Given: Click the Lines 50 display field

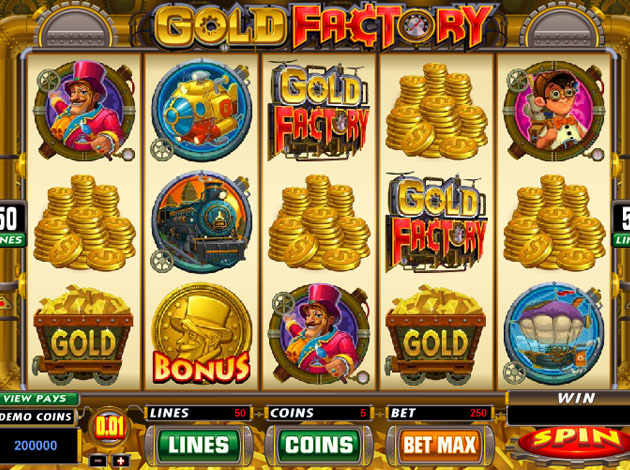Looking at the screenshot, I should pyautogui.click(x=198, y=413).
